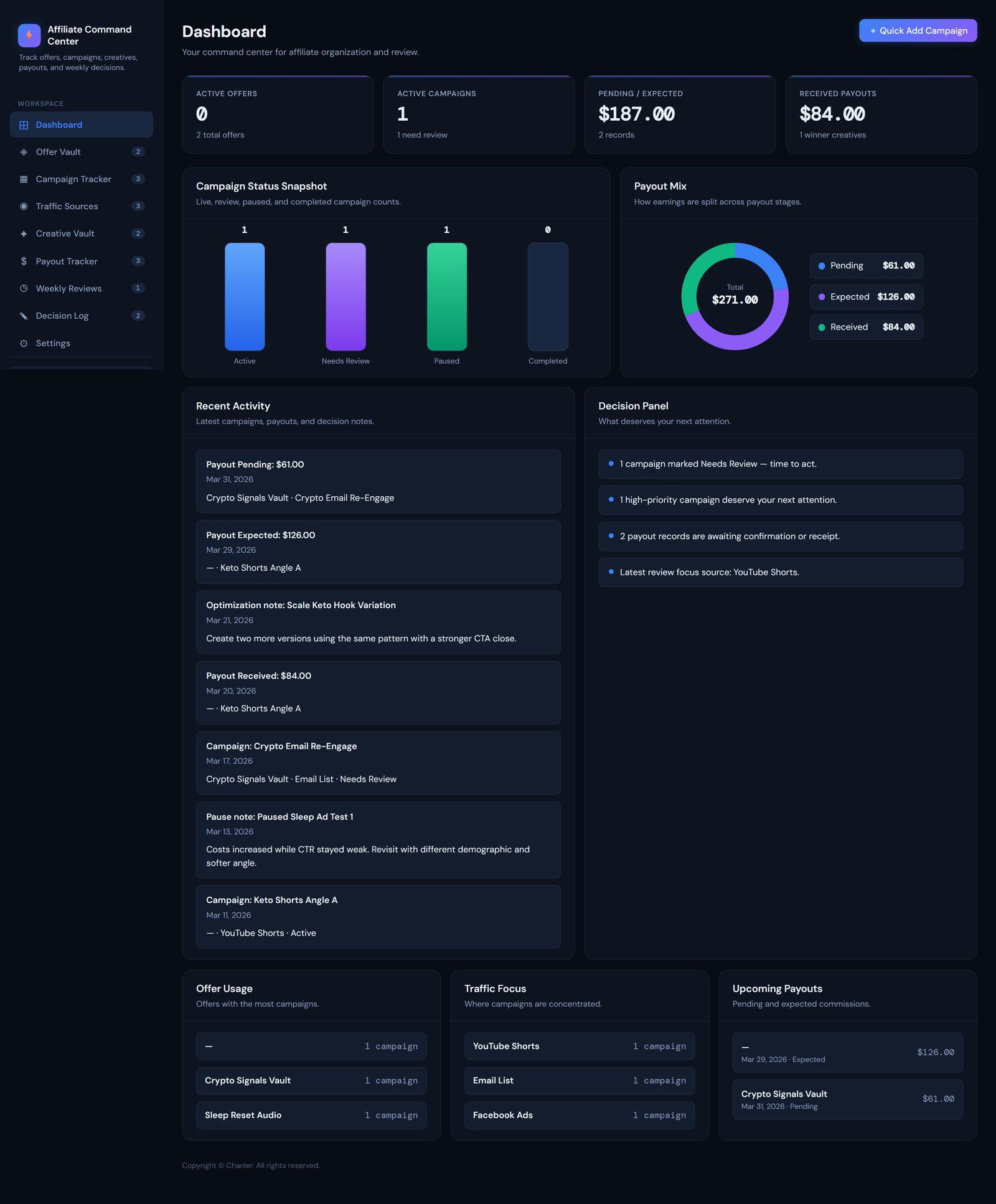
Task: Open the $126.00 Expected upcoming payout
Action: 848,1052
